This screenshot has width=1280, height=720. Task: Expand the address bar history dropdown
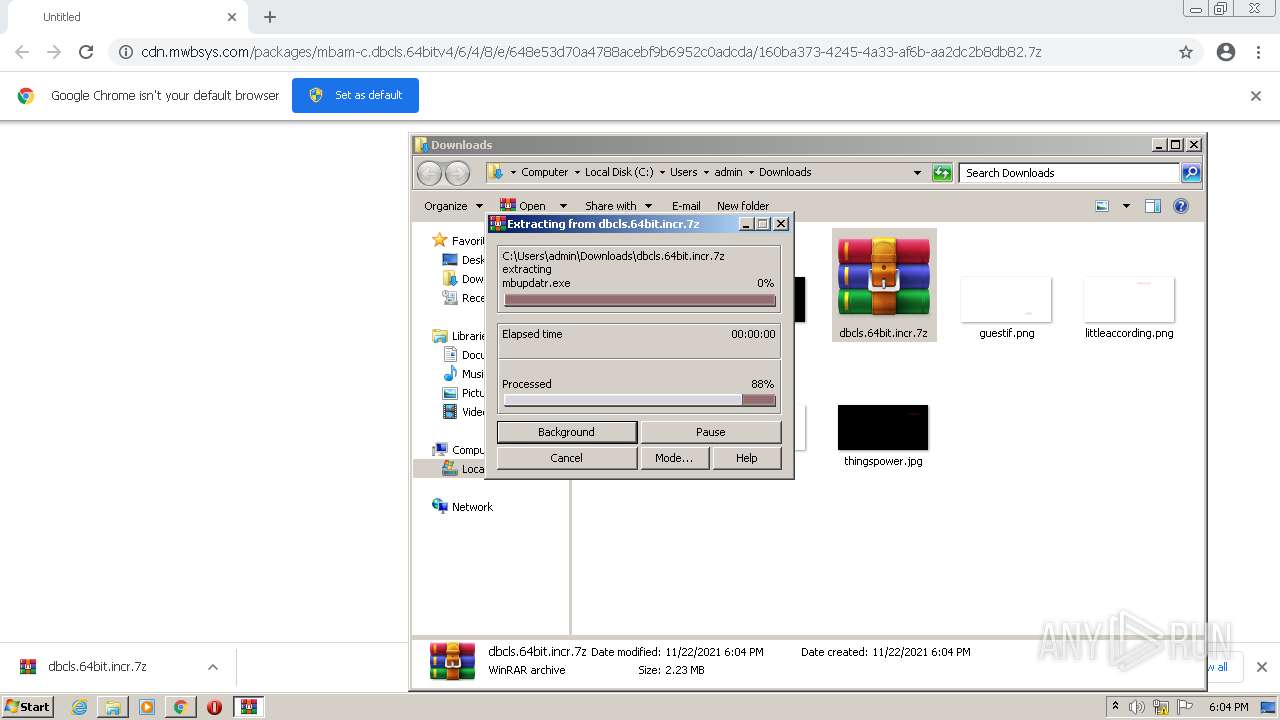(x=917, y=173)
